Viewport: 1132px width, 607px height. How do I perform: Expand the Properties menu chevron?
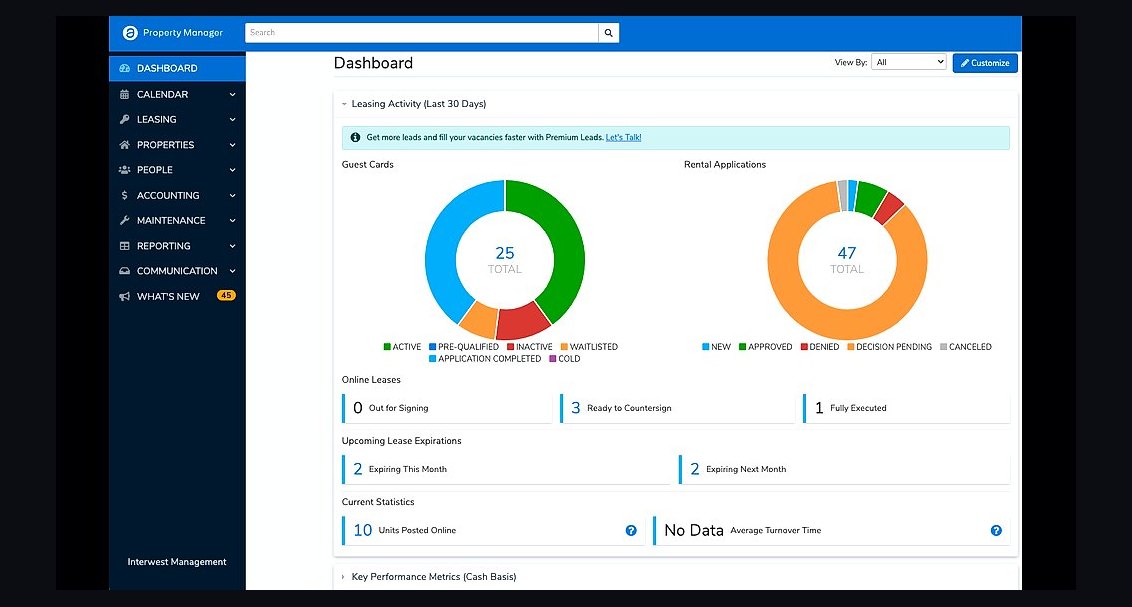coord(232,145)
